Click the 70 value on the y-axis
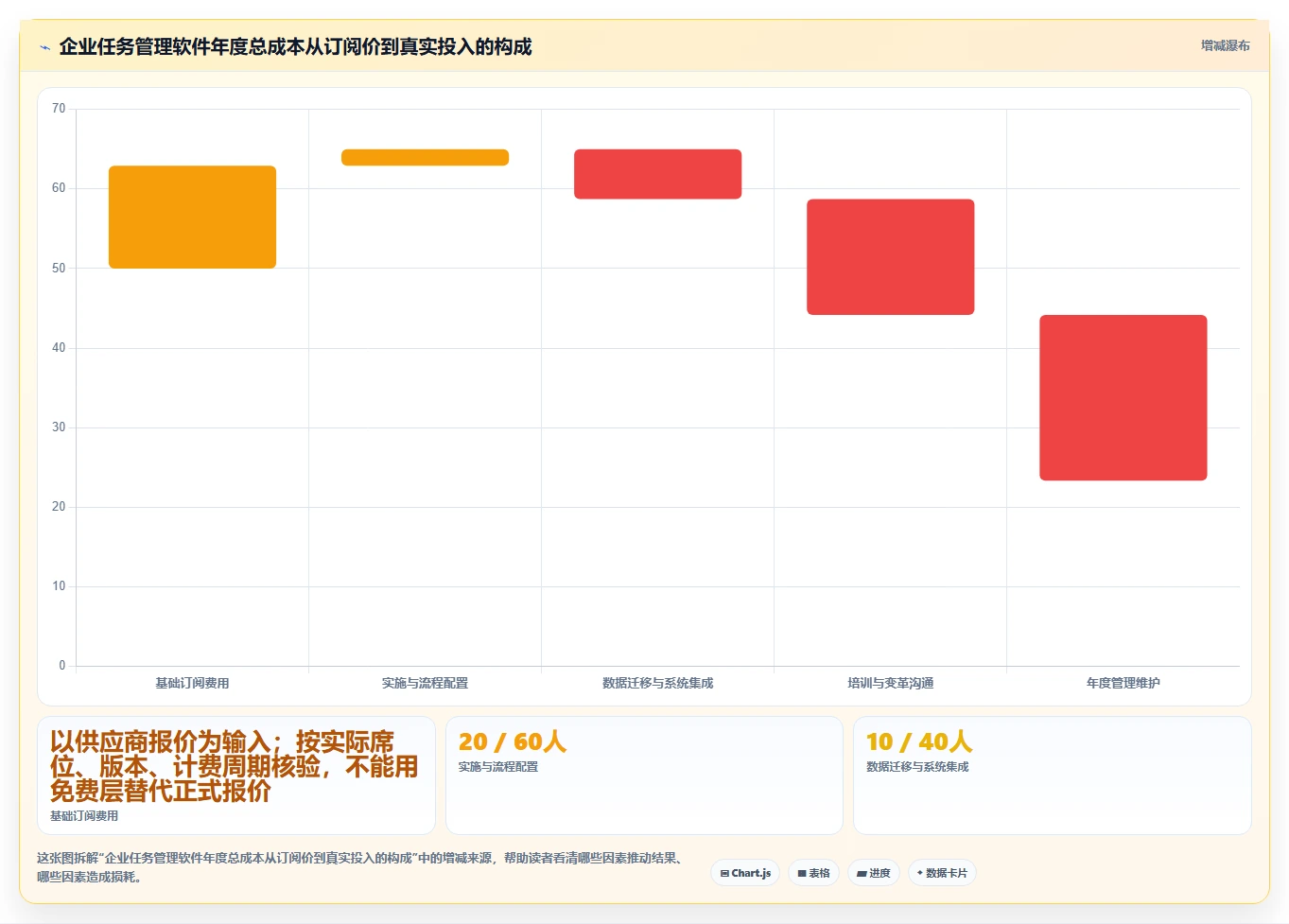Screen dimensions: 1289x924 tap(59, 109)
